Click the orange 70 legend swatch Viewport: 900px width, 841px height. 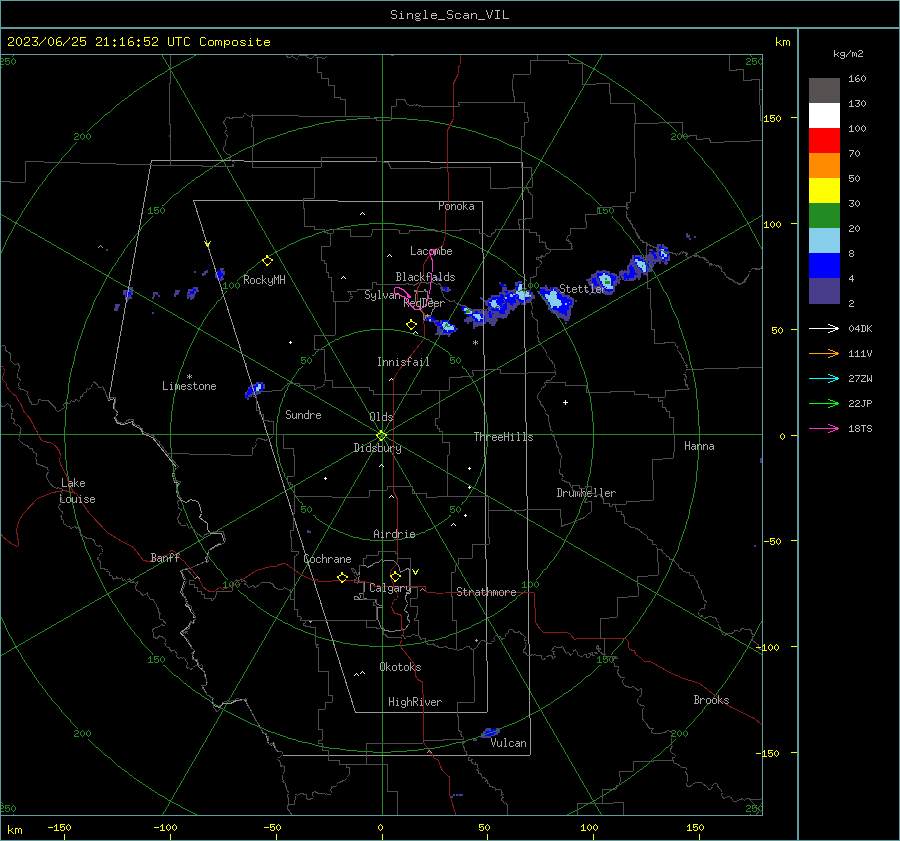click(x=824, y=166)
